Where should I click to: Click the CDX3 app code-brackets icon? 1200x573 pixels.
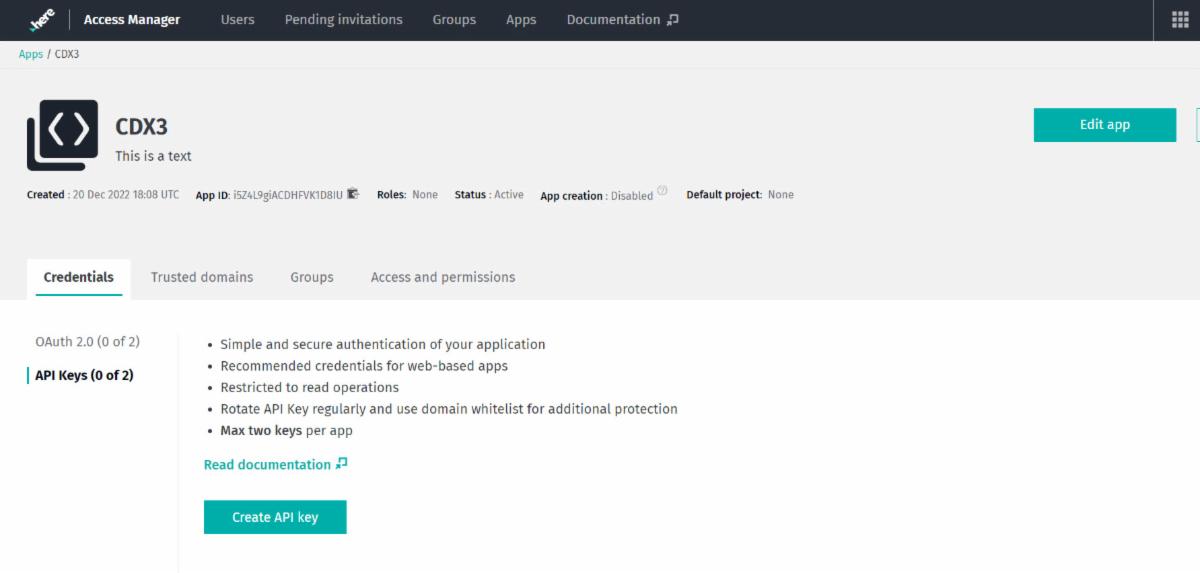[x=62, y=134]
